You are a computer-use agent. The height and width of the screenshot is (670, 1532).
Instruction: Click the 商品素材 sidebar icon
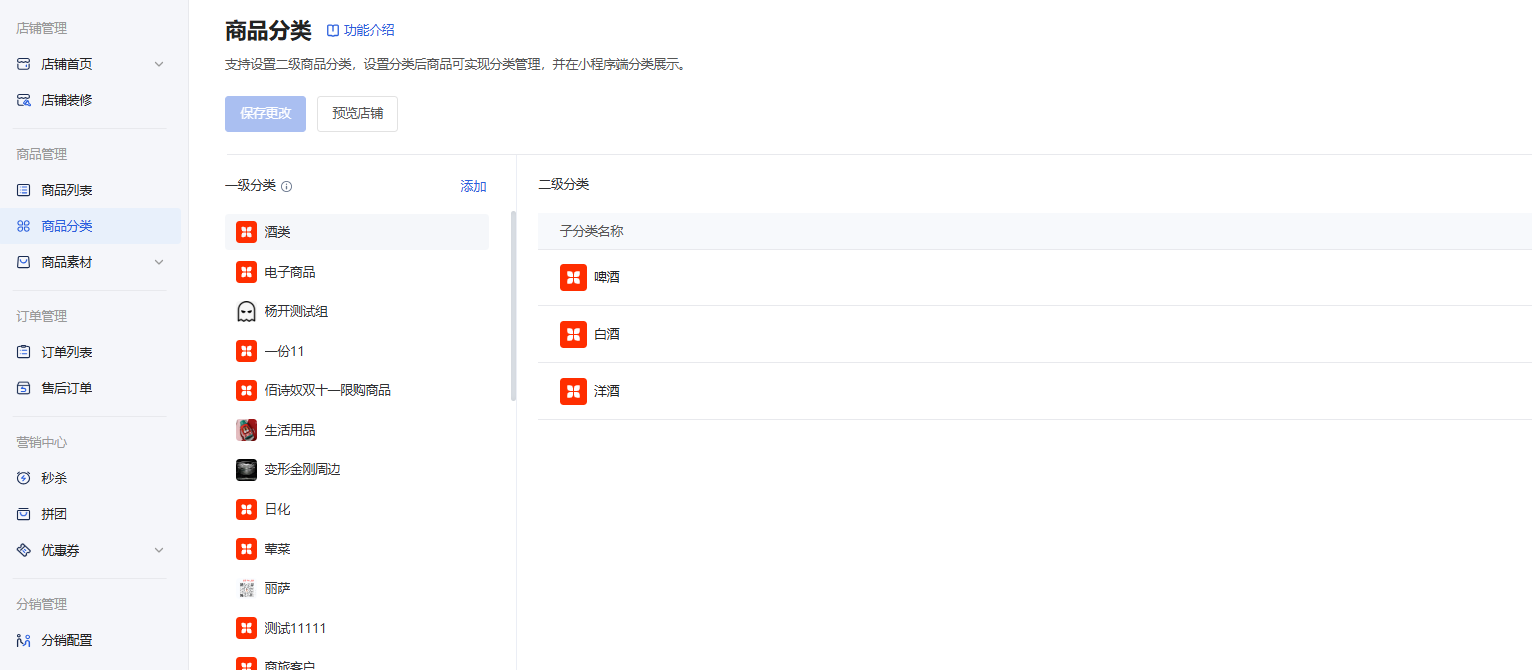[24, 262]
